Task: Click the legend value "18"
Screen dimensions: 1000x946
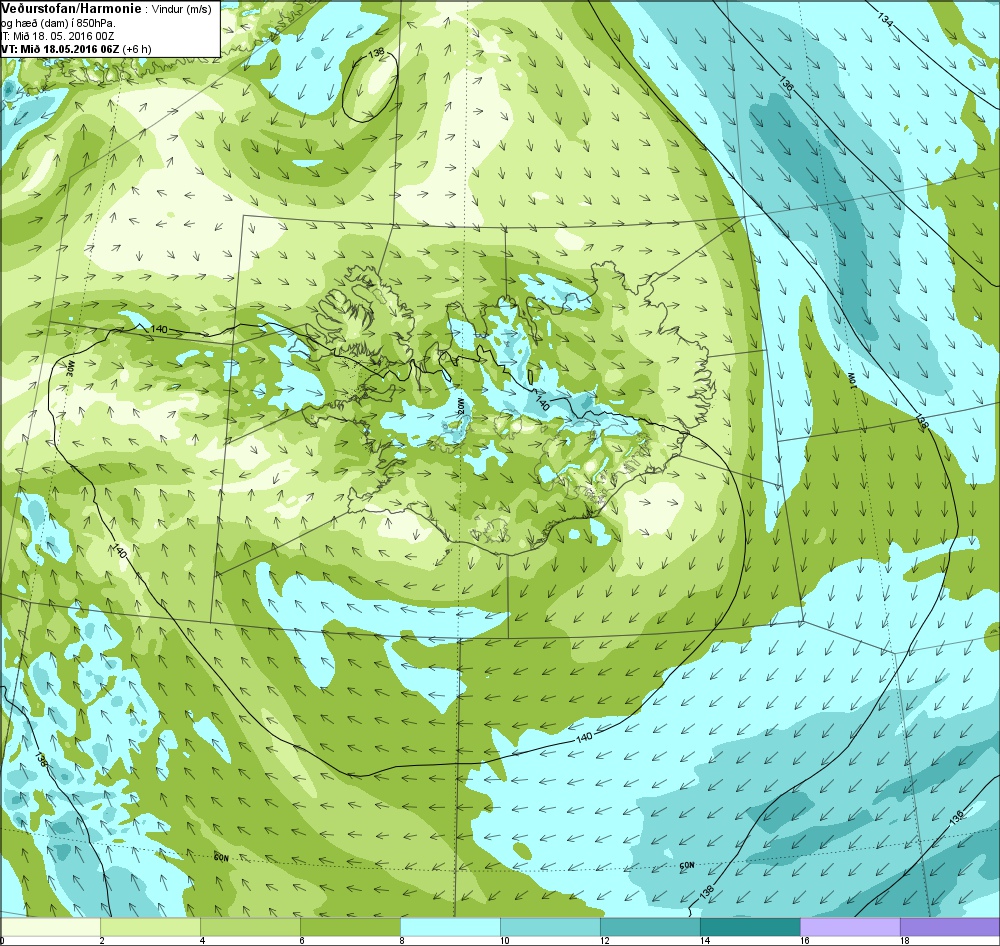Action: pos(904,940)
